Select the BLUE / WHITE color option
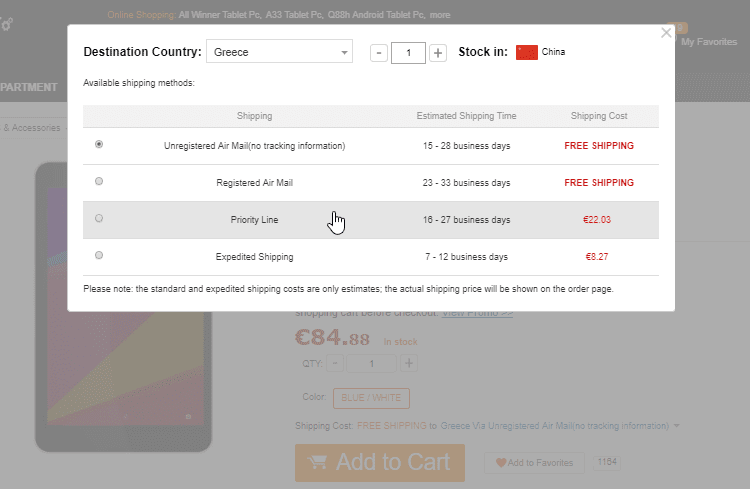The width and height of the screenshot is (750, 489). pos(371,398)
